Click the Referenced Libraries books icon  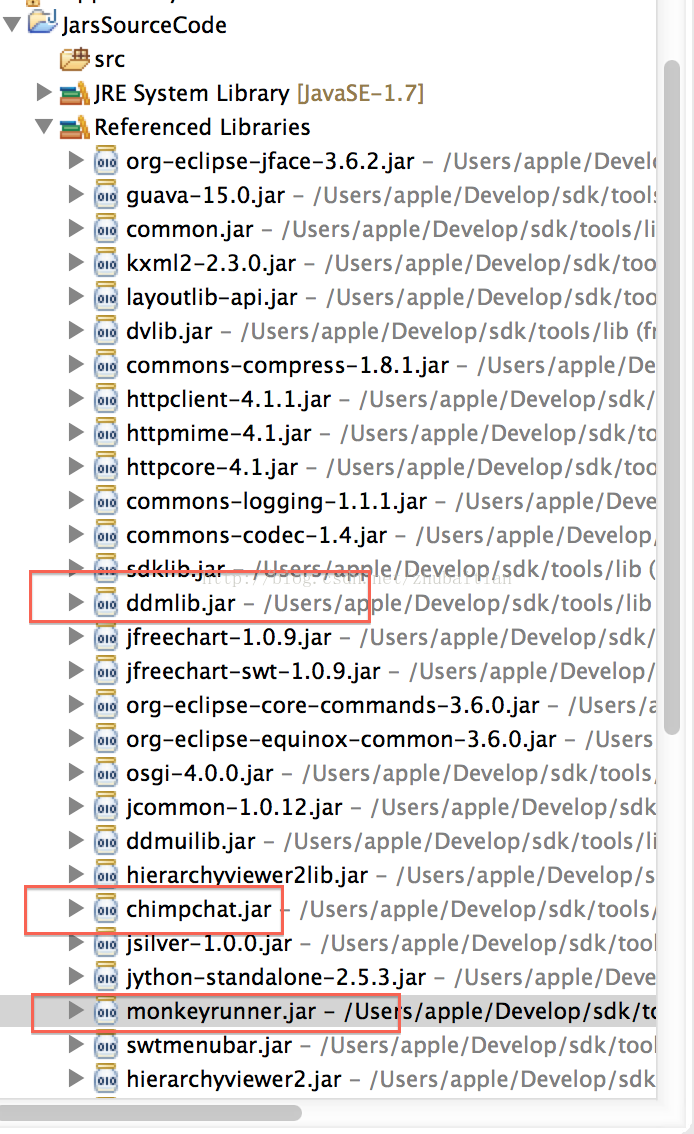pyautogui.click(x=74, y=127)
